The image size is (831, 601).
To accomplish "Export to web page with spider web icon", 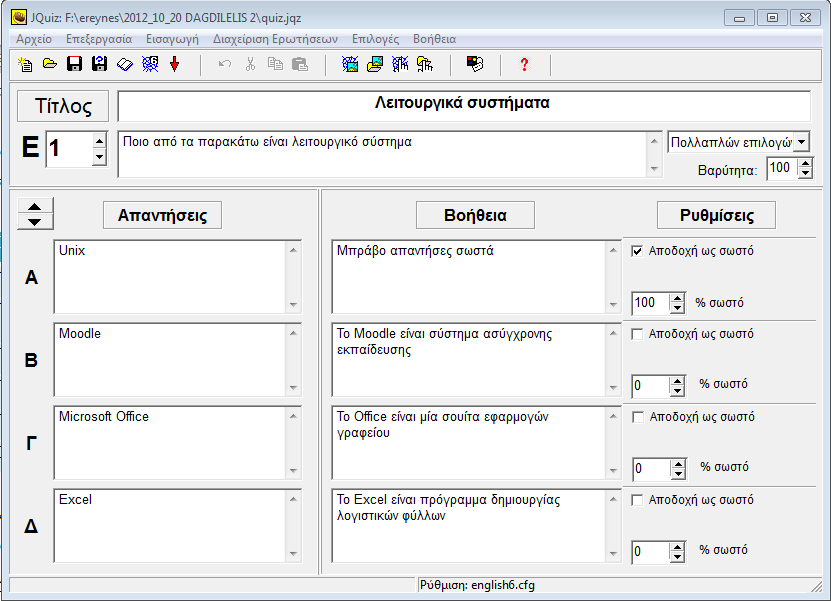I will pos(150,65).
